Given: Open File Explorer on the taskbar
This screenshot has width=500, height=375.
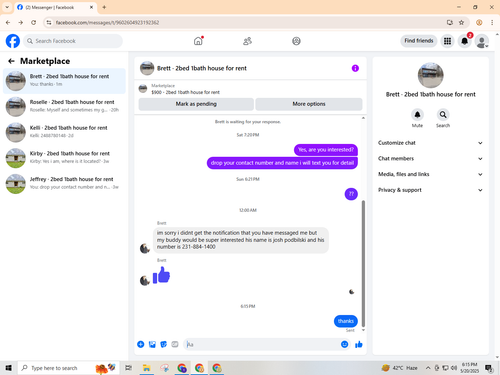Looking at the screenshot, I should (x=146, y=368).
